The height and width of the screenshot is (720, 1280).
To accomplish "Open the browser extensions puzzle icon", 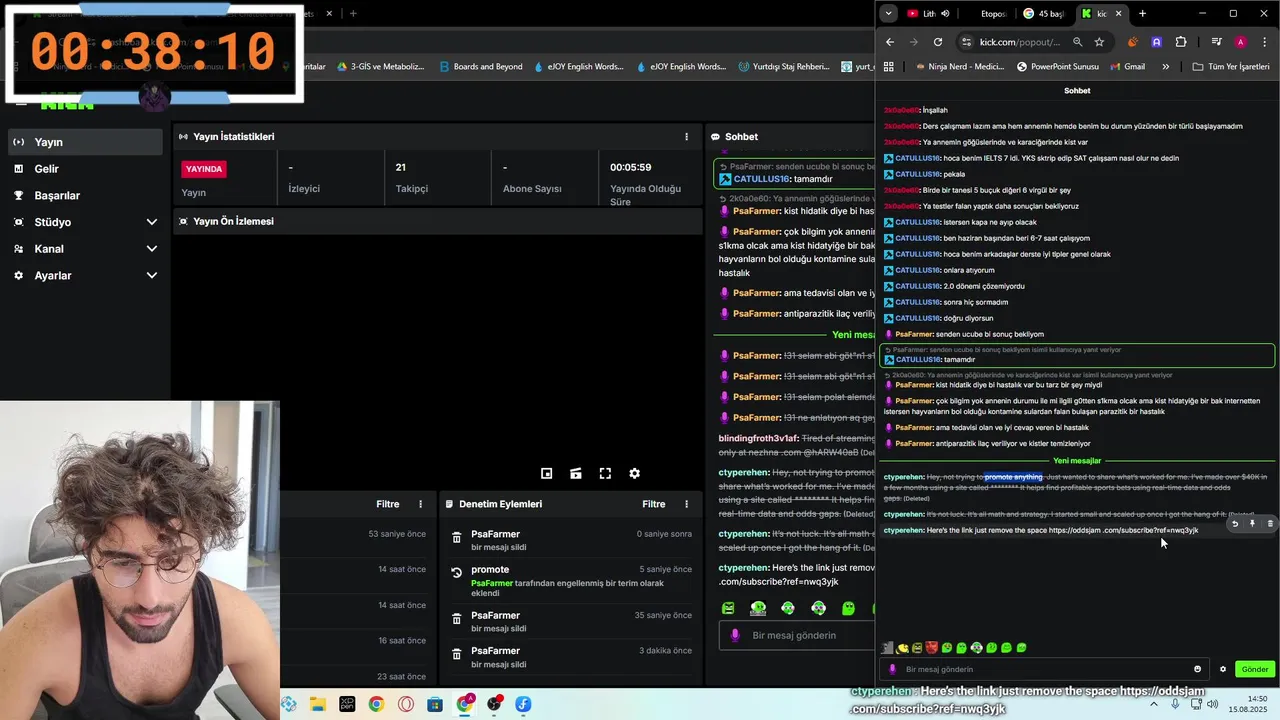I will (x=1181, y=42).
